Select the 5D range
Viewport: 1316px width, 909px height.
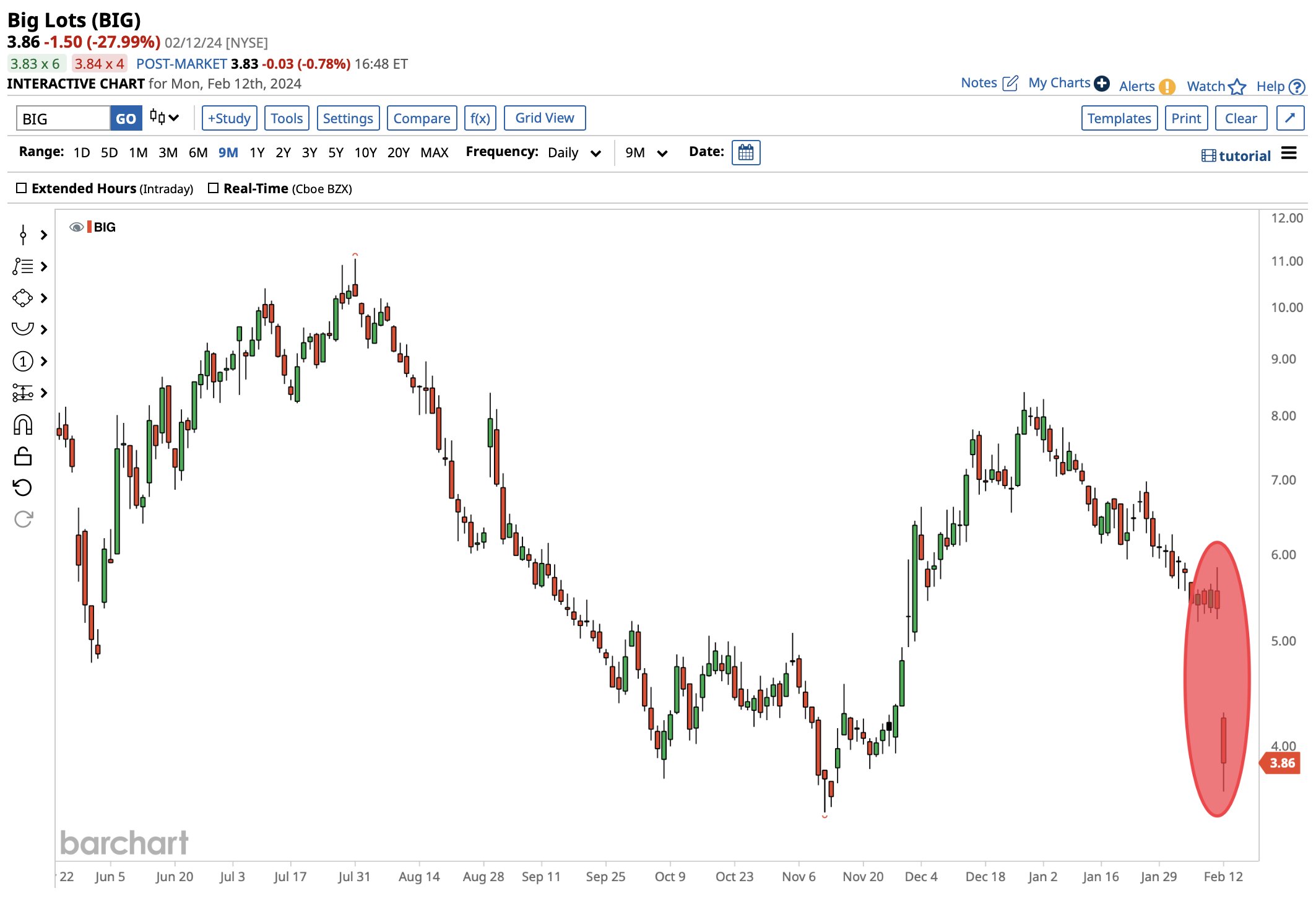[109, 152]
